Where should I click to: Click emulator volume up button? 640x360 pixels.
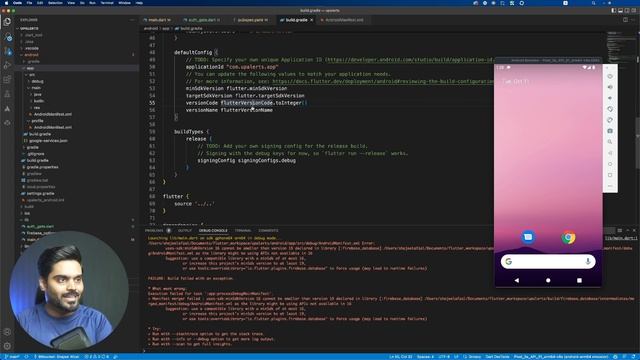click(610, 87)
